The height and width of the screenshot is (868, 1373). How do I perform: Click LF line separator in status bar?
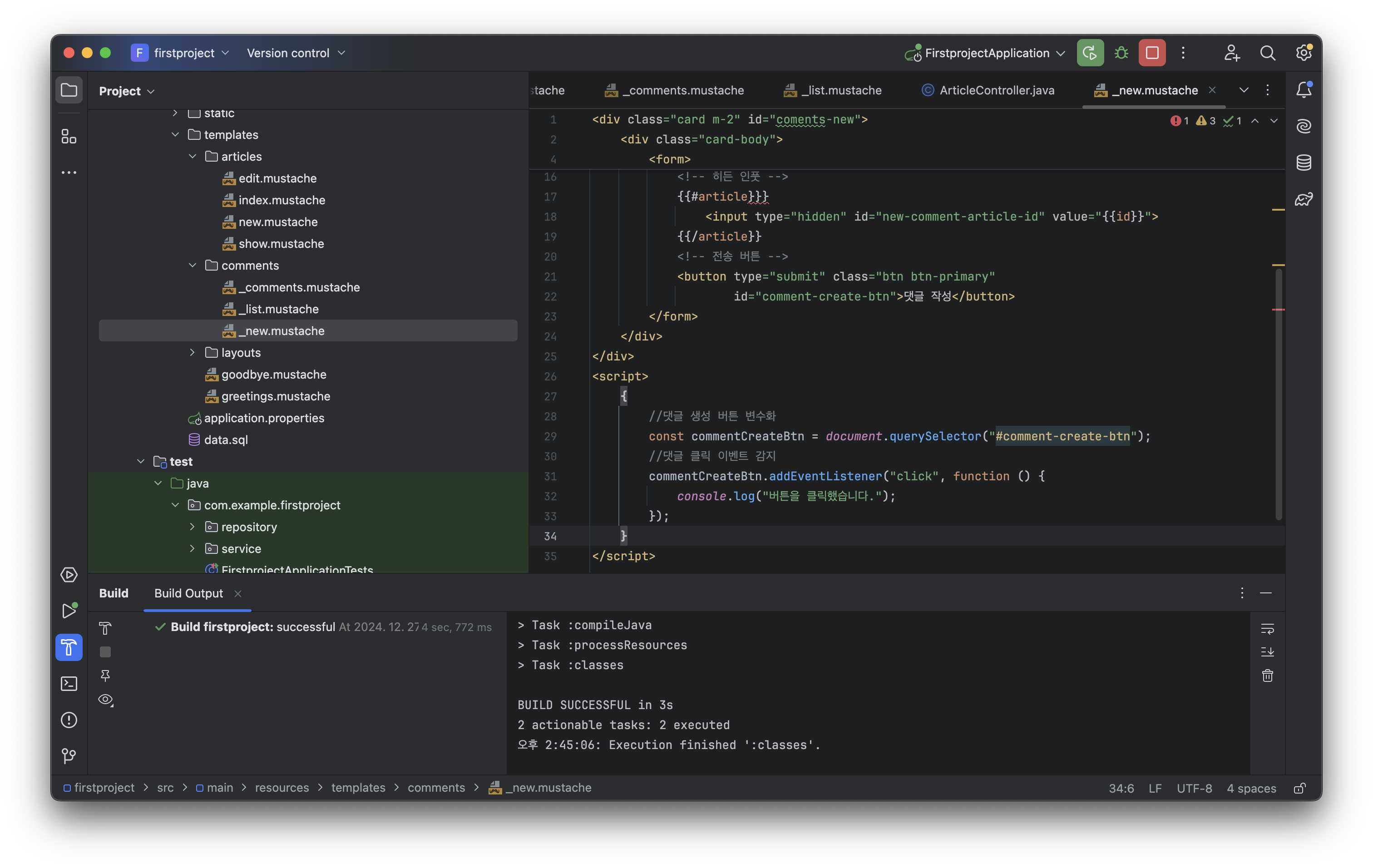[x=1155, y=788]
